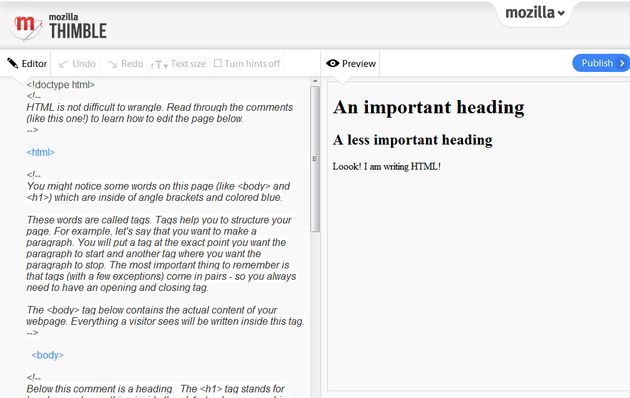Open the Text size dropdown

(x=178, y=63)
